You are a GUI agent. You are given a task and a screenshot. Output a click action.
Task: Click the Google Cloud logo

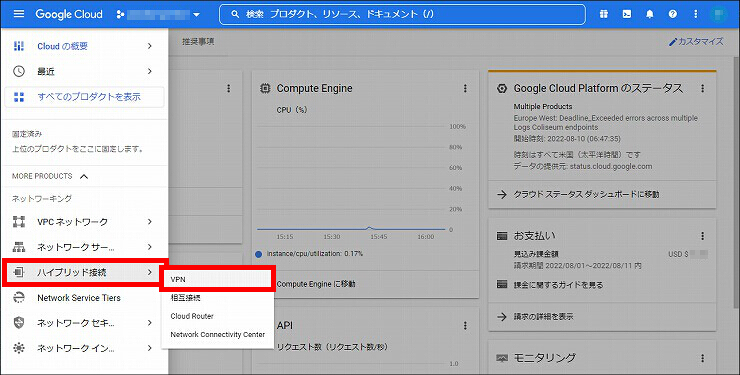click(69, 14)
